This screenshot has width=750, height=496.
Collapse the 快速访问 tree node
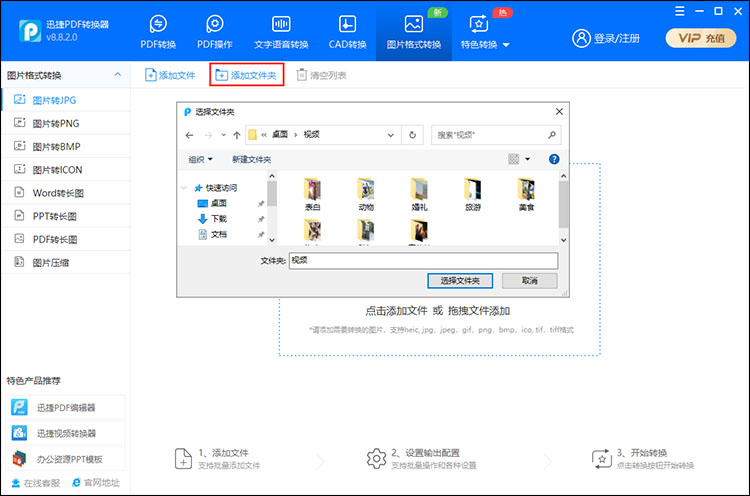[184, 188]
